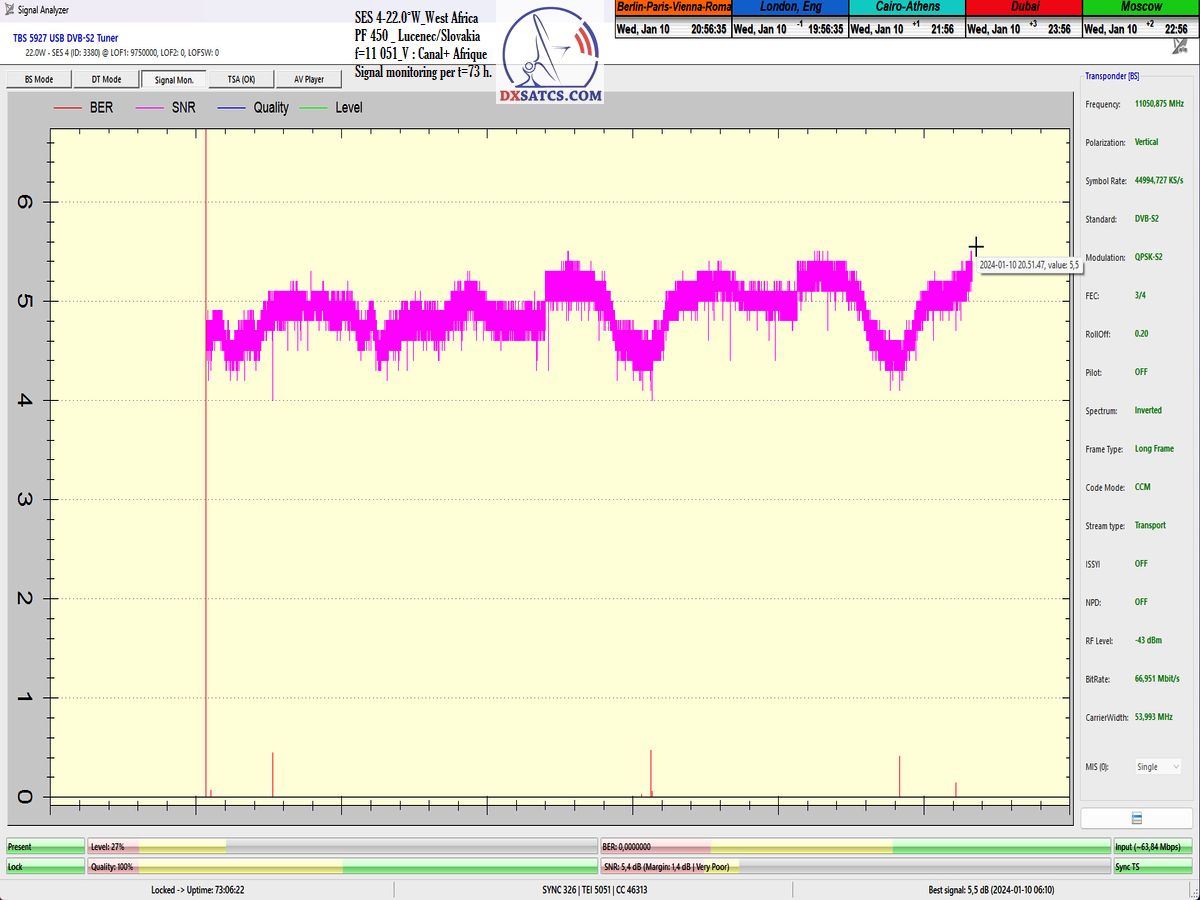This screenshot has height=900, width=1200.
Task: Click the Sync TS status indicator
Action: coord(1153,867)
